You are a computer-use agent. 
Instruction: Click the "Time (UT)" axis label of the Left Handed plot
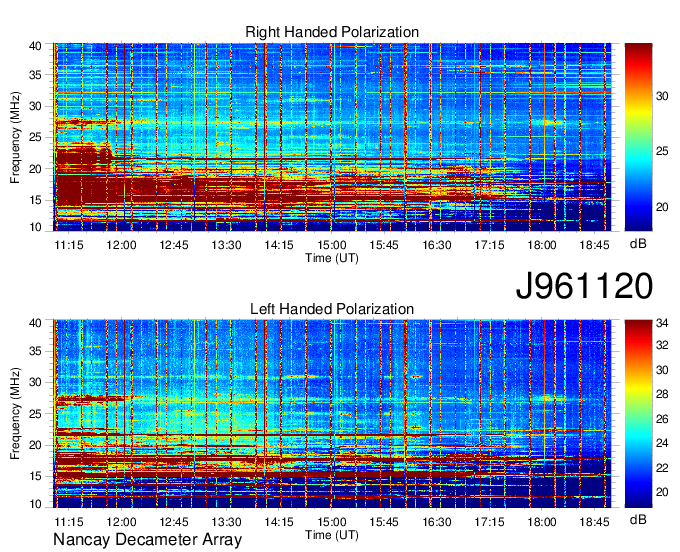pyautogui.click(x=332, y=535)
